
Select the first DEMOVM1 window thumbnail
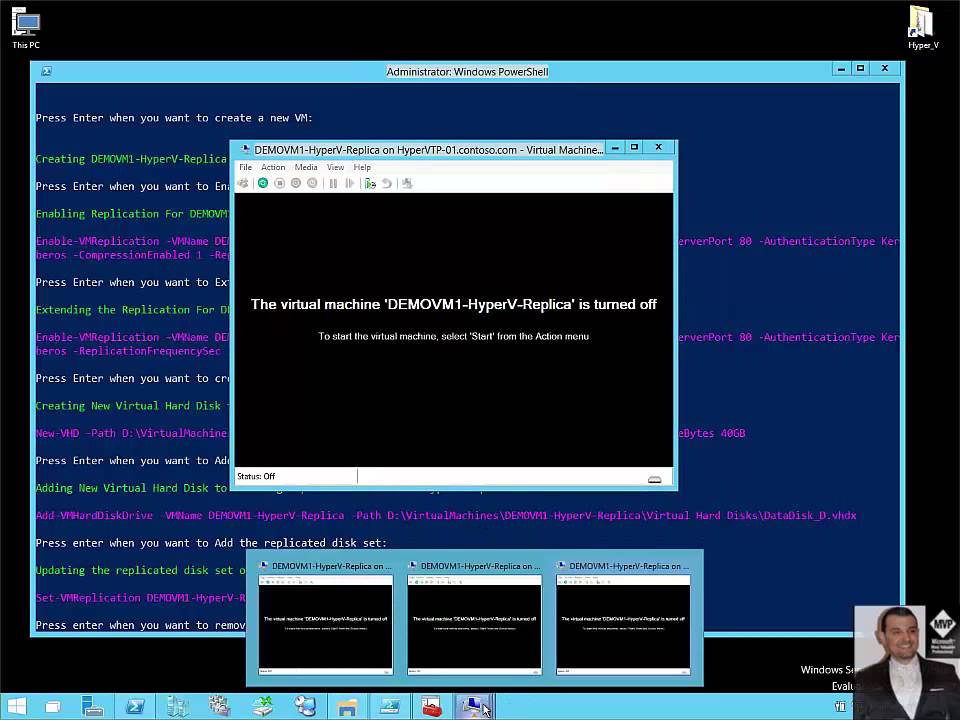tap(325, 620)
